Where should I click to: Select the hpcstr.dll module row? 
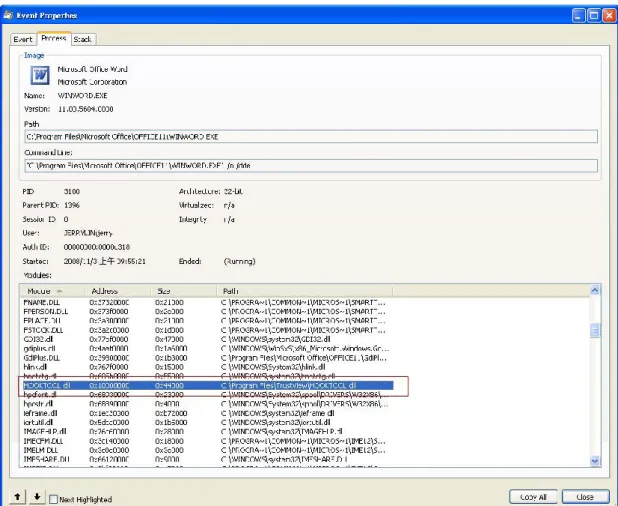pyautogui.click(x=207, y=404)
